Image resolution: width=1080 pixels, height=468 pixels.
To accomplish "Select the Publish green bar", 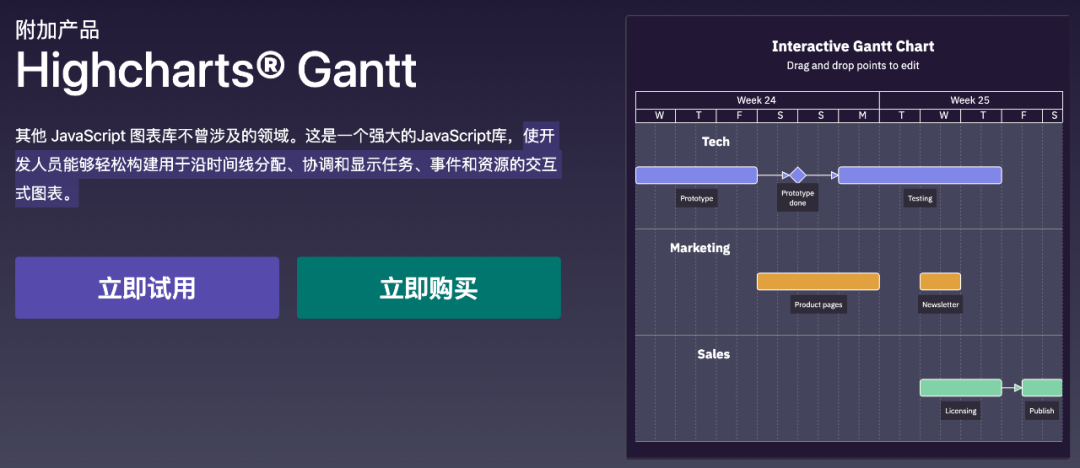I will click(x=1042, y=387).
